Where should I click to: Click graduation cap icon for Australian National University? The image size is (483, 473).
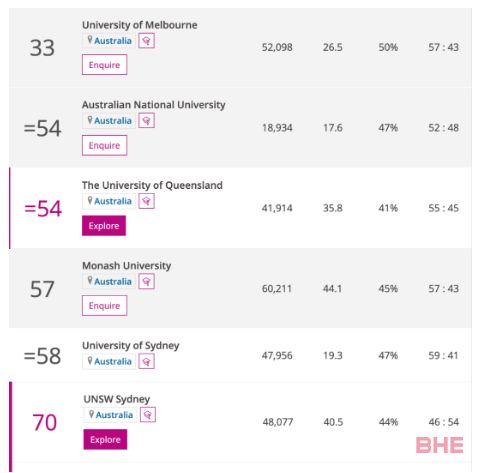[x=146, y=121]
